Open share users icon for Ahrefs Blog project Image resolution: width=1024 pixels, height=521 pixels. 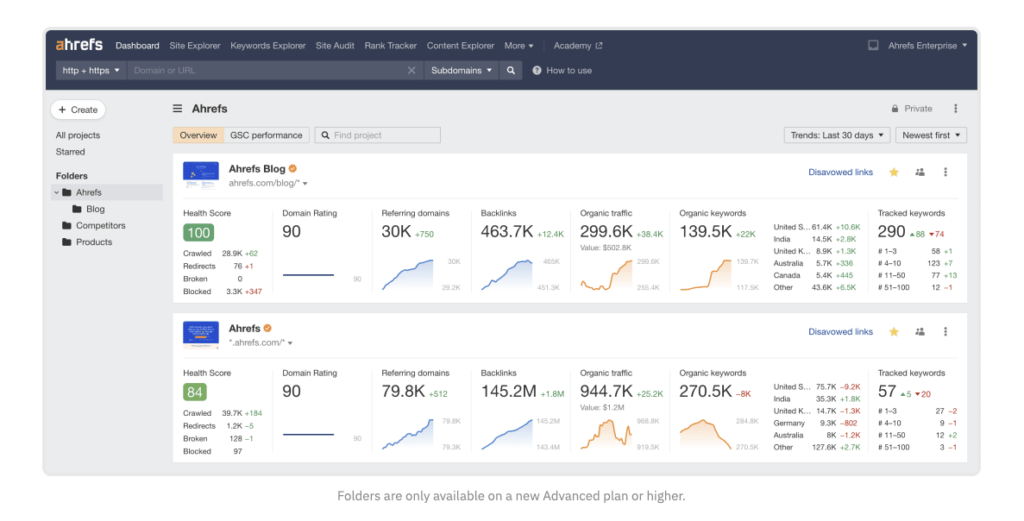coord(920,172)
